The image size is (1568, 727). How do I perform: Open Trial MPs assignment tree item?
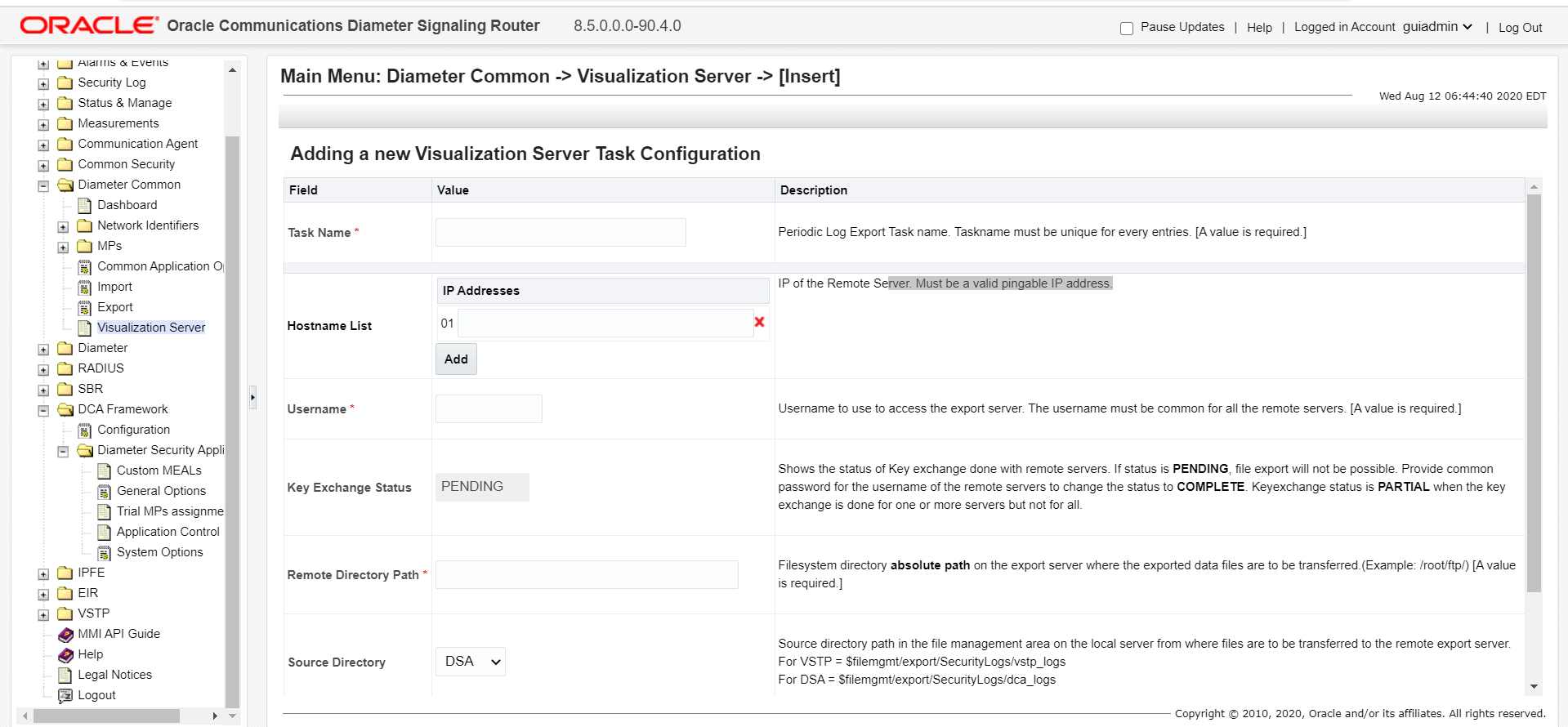coord(170,511)
